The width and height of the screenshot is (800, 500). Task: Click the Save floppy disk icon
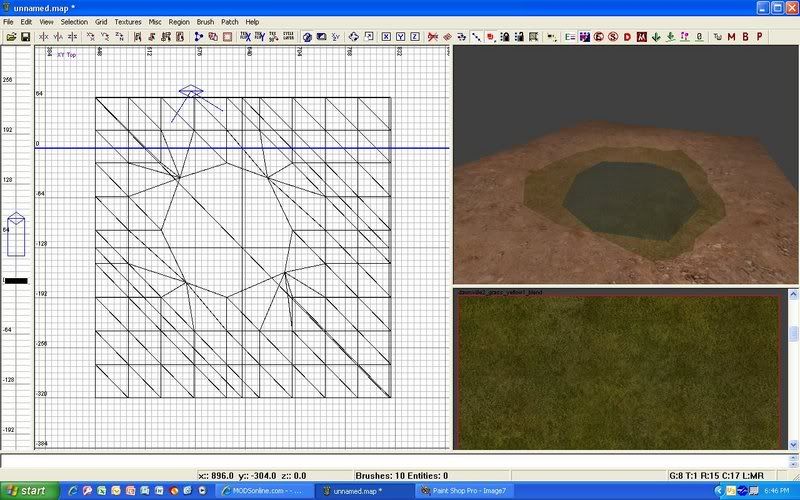coord(25,37)
